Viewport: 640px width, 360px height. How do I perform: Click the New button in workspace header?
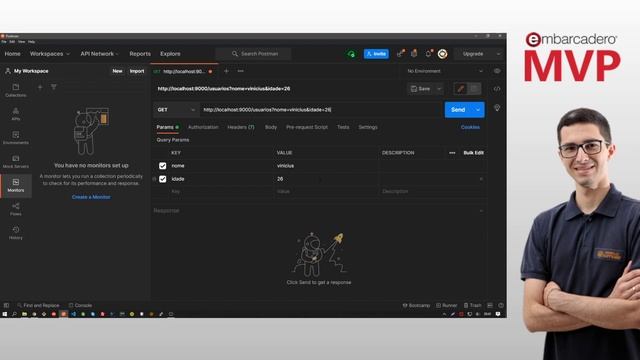point(117,71)
